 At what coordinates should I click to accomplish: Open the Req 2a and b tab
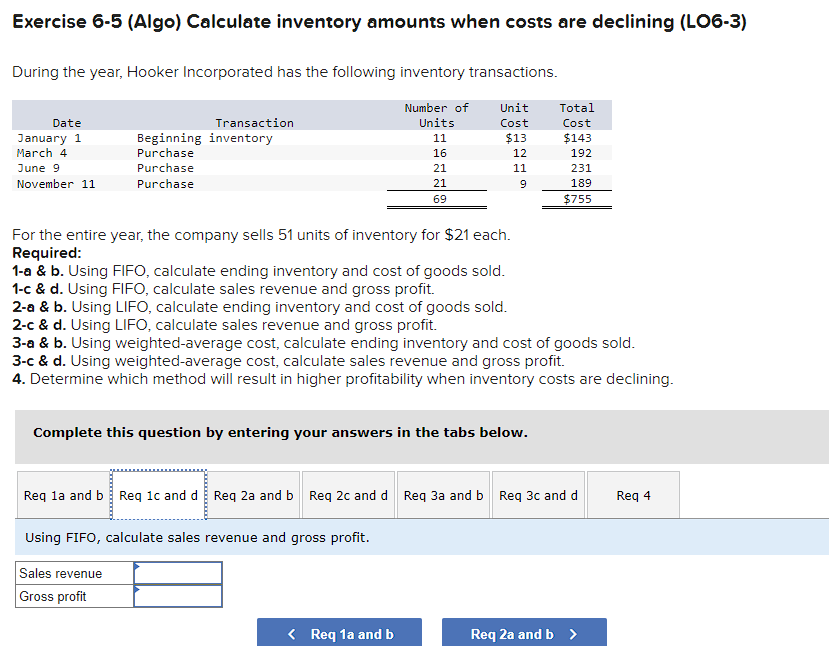coord(252,494)
